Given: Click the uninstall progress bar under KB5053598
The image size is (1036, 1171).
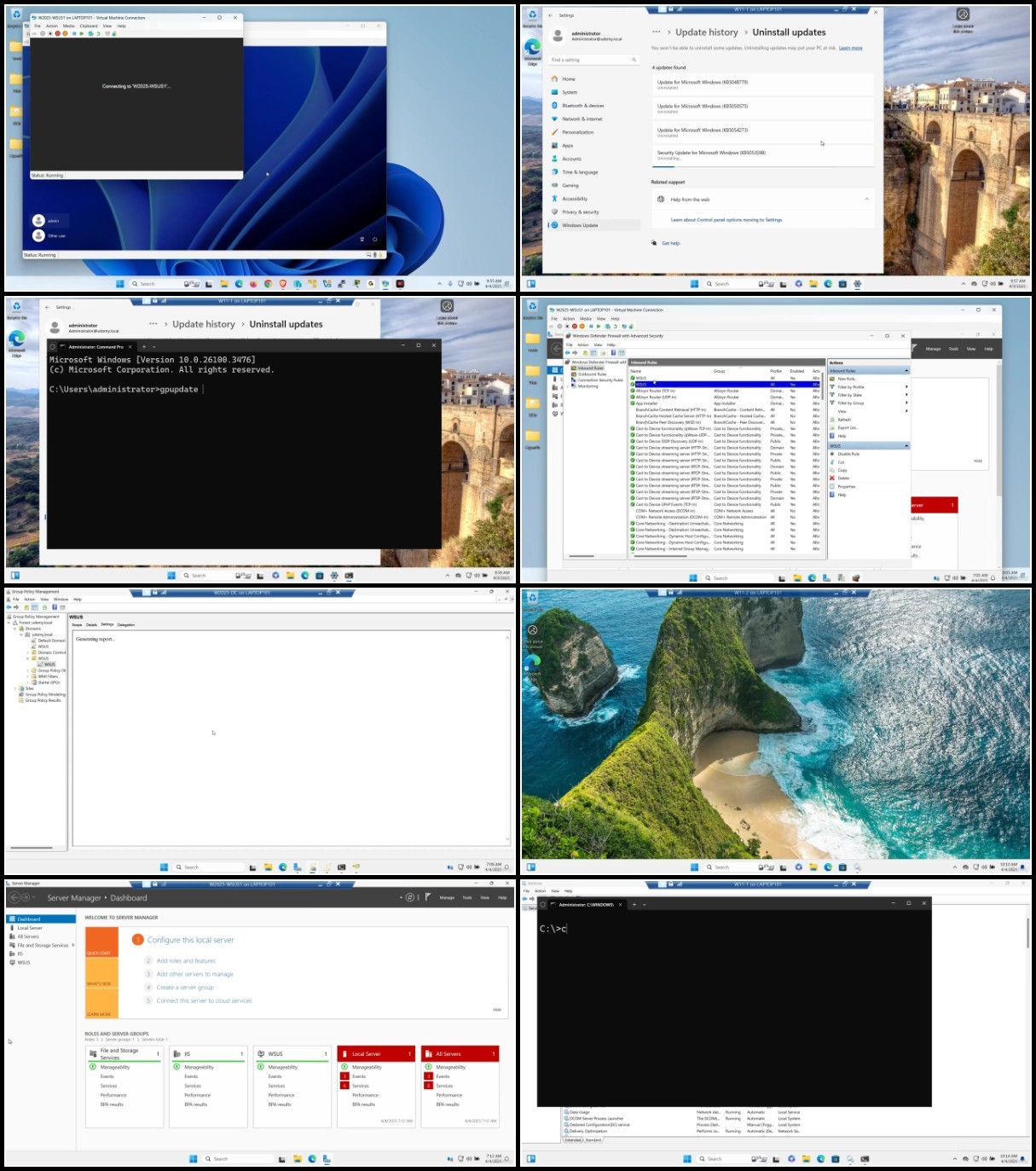Looking at the screenshot, I should (x=765, y=165).
